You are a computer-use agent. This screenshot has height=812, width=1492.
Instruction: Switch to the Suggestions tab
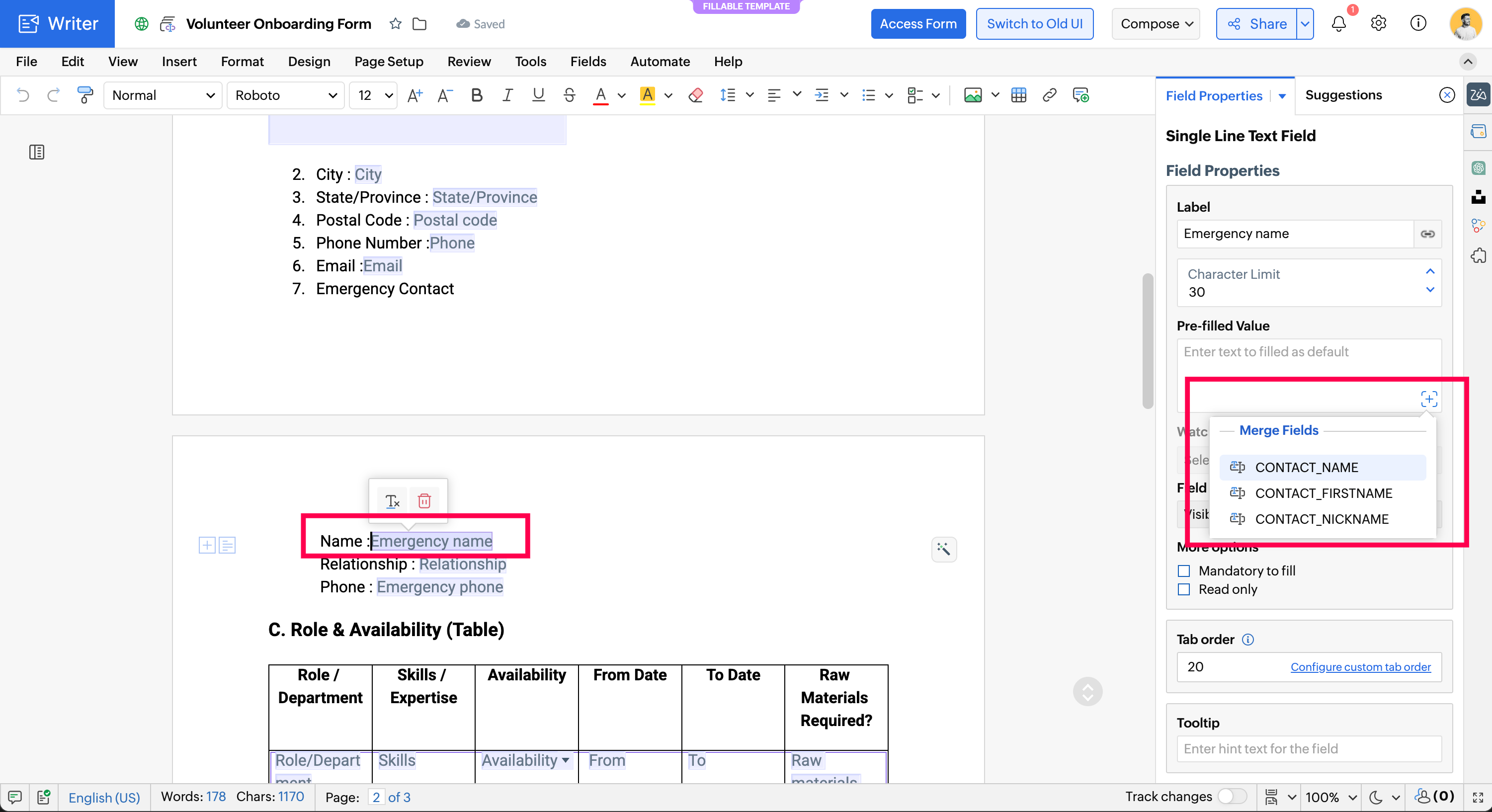[1343, 95]
